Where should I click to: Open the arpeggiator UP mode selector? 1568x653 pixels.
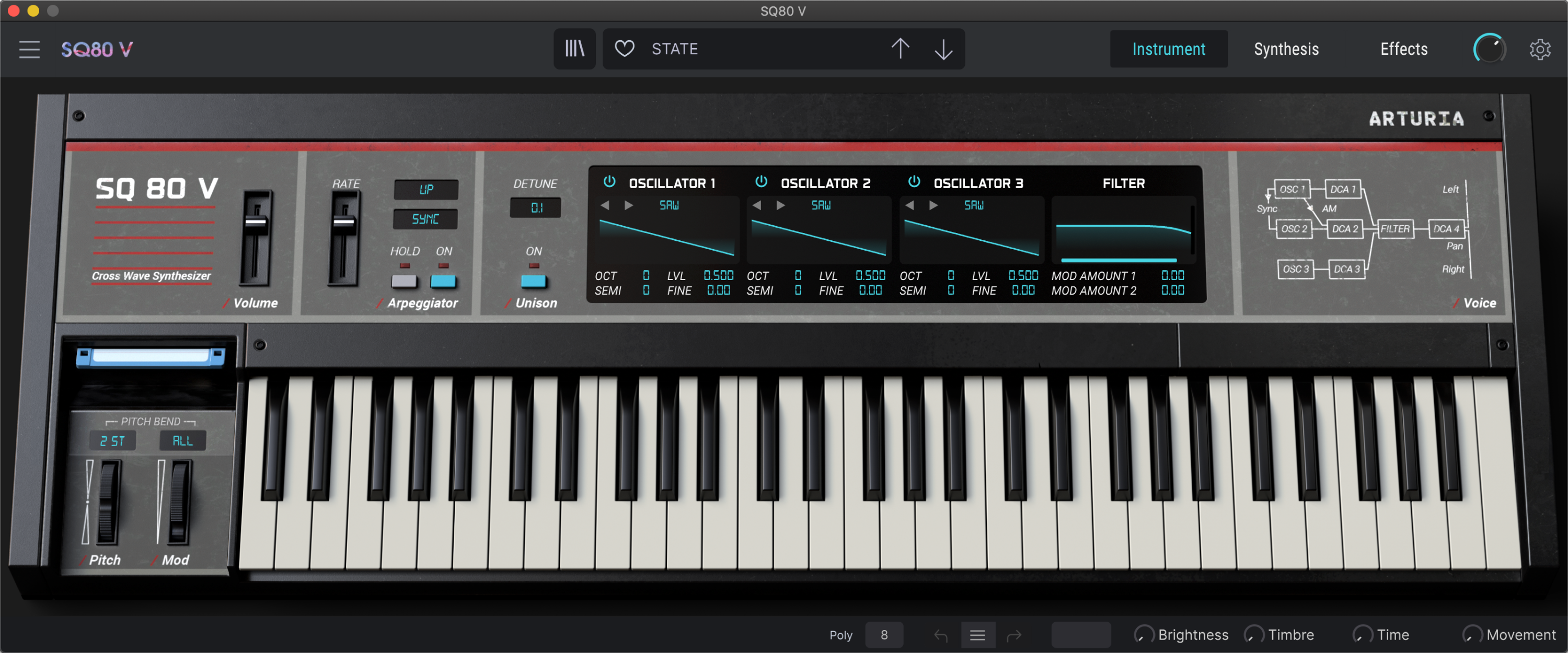click(426, 189)
